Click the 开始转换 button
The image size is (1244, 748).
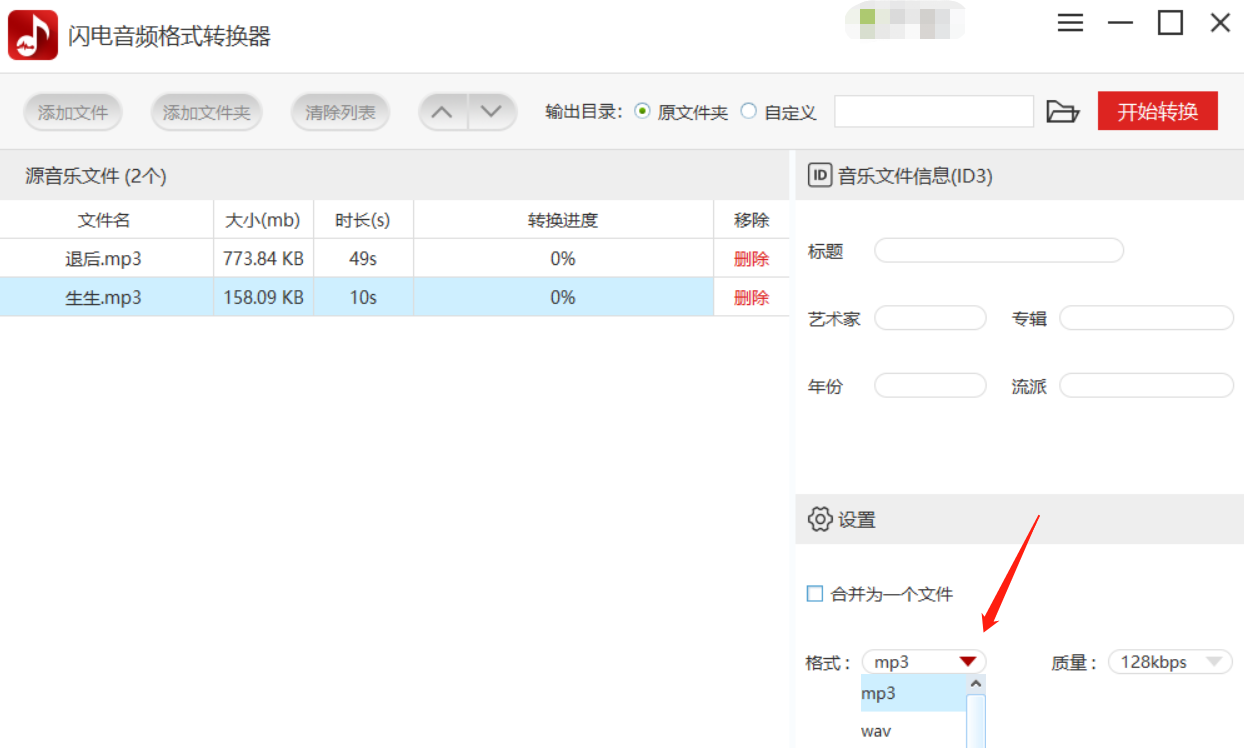(1158, 111)
